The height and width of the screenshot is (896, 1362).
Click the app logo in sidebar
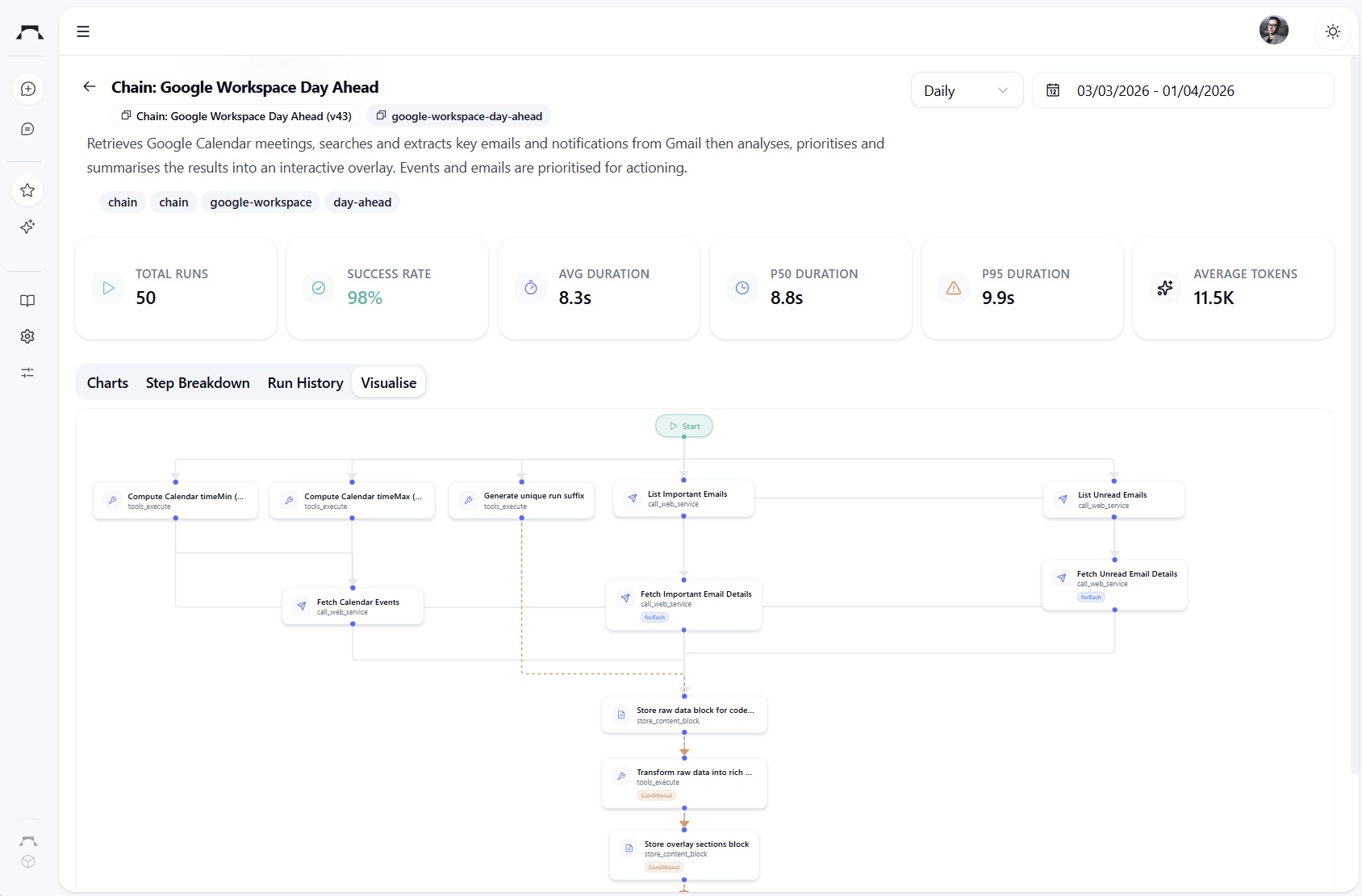(x=30, y=31)
